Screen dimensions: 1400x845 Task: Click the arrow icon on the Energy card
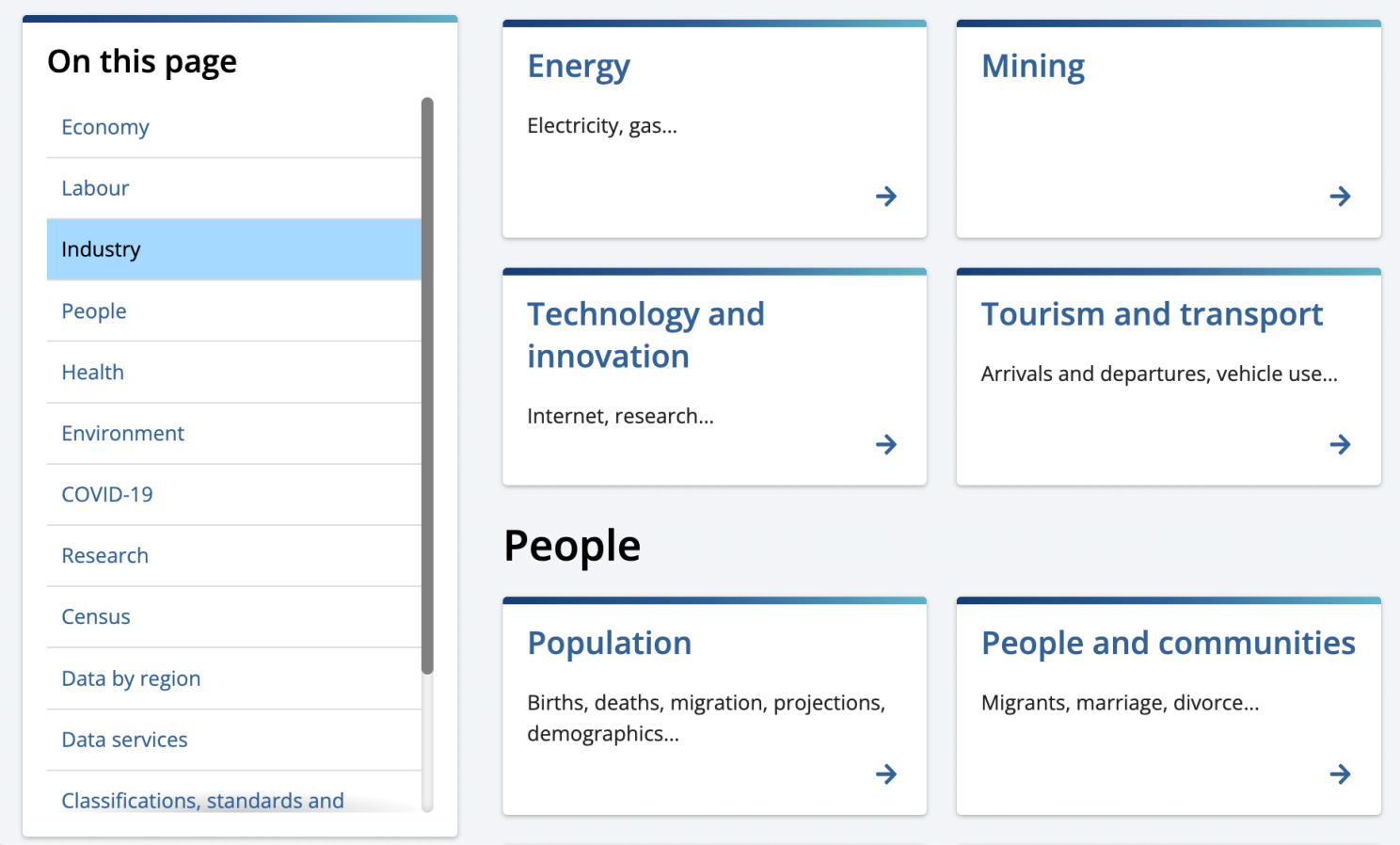(885, 196)
